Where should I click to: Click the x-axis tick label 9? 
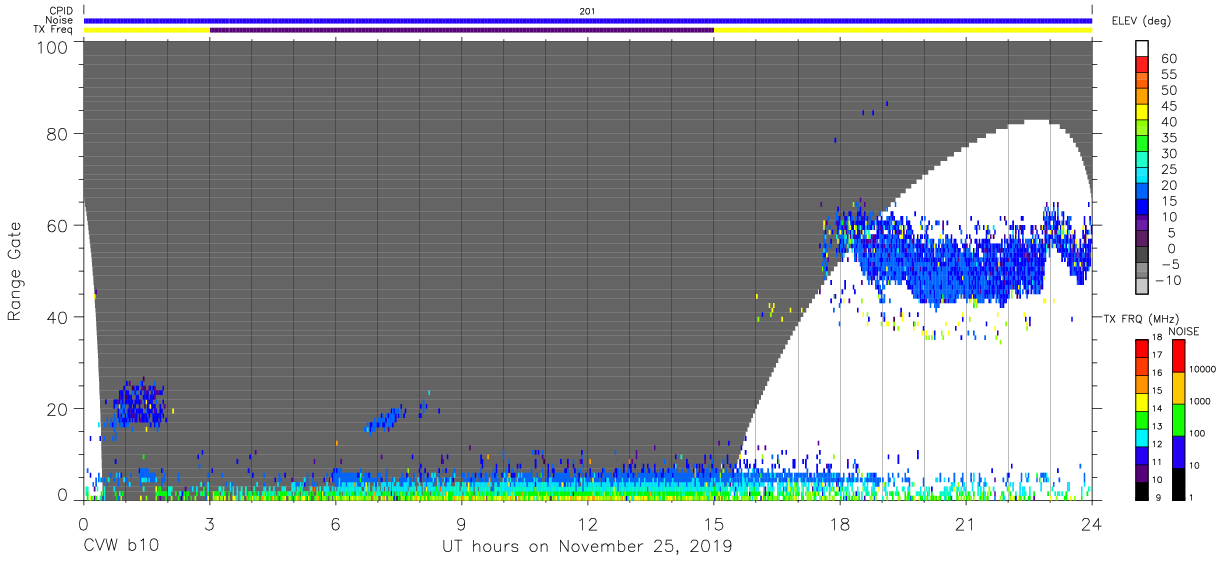(461, 524)
